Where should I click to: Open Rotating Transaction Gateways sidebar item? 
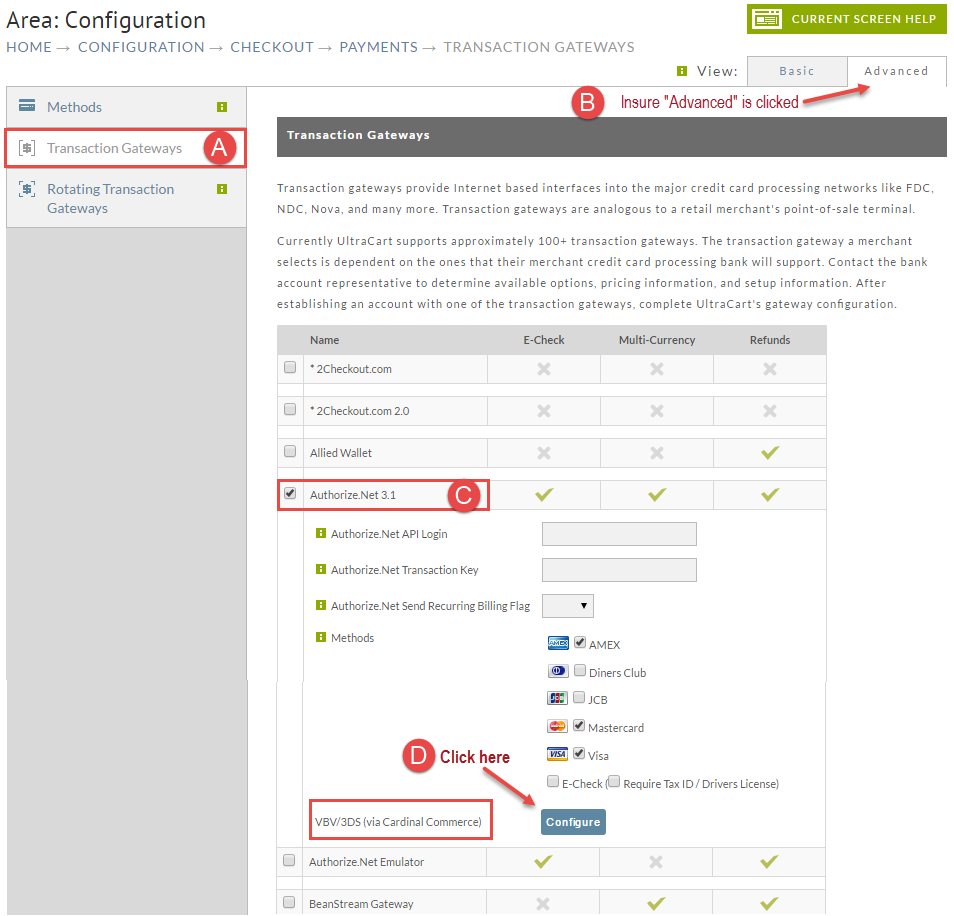tap(126, 198)
